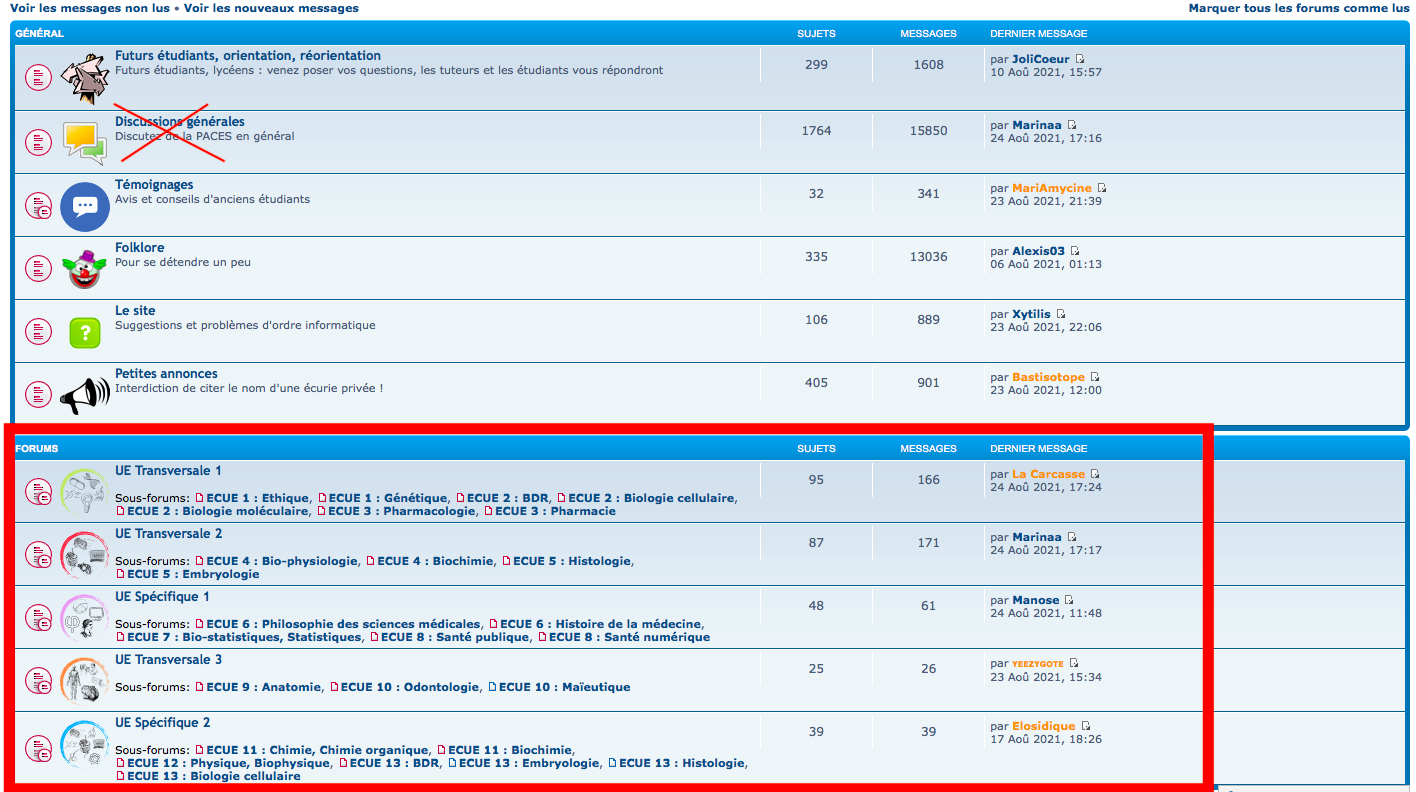Viewport: 1416px width, 792px height.
Task: Click the UE Transversale 3 anatomy forum icon
Action: click(x=84, y=680)
